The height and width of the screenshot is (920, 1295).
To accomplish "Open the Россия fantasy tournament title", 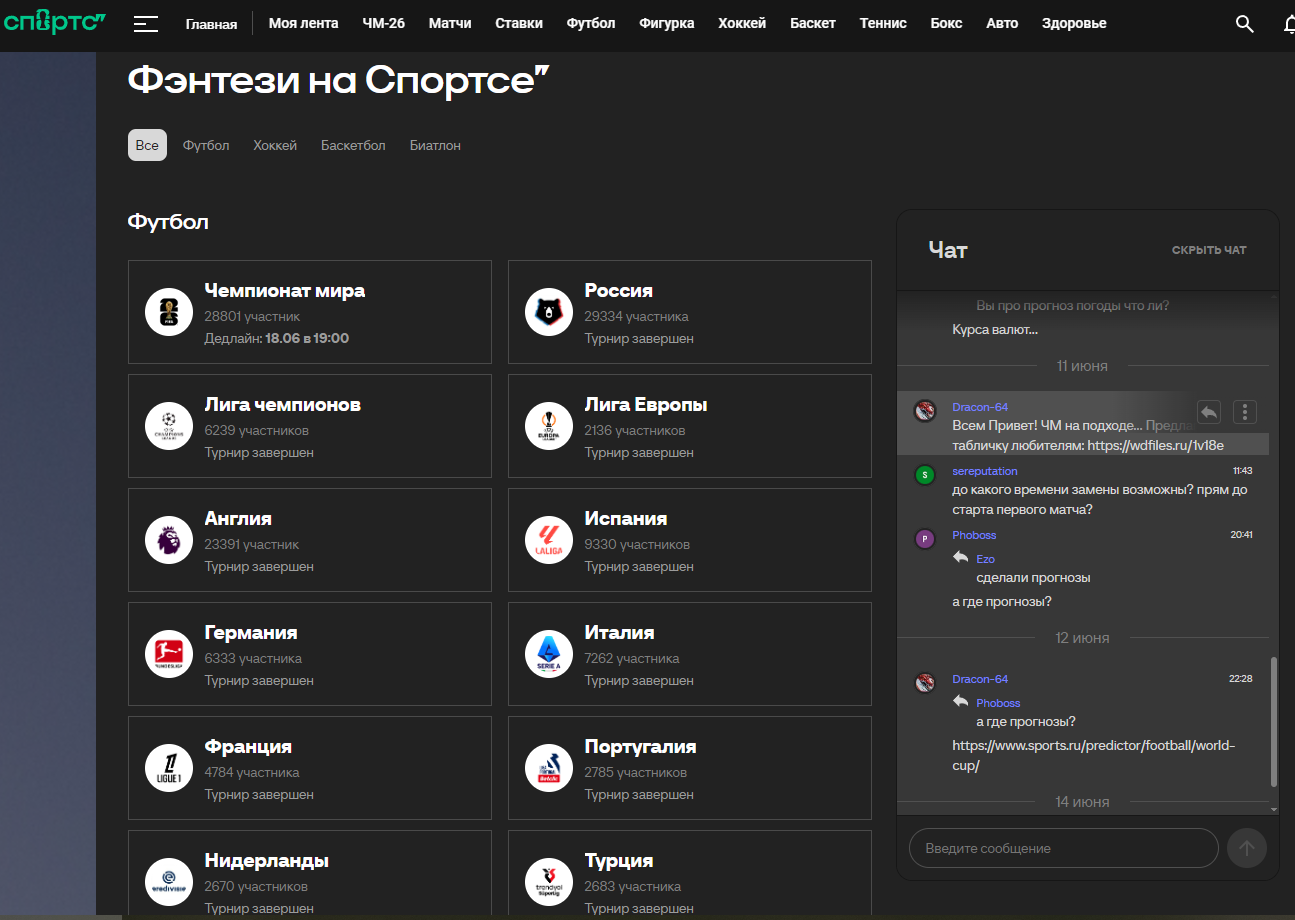I will coord(619,291).
